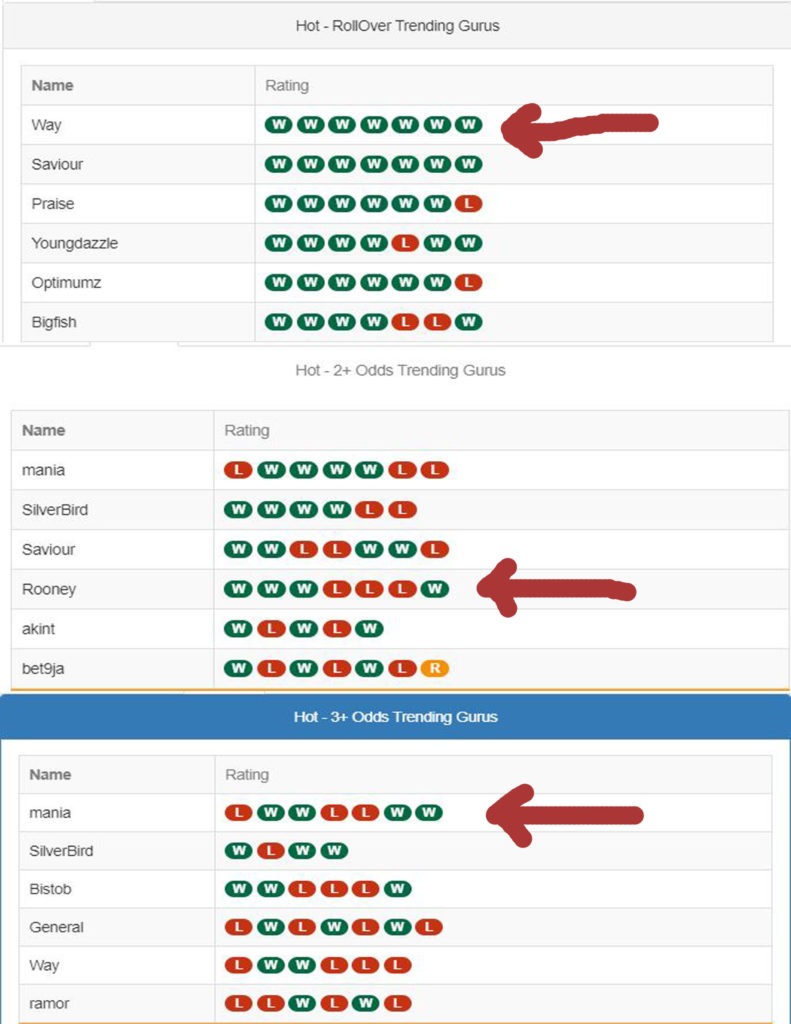Click the leading L badge in General's row
791x1024 pixels.
[238, 927]
